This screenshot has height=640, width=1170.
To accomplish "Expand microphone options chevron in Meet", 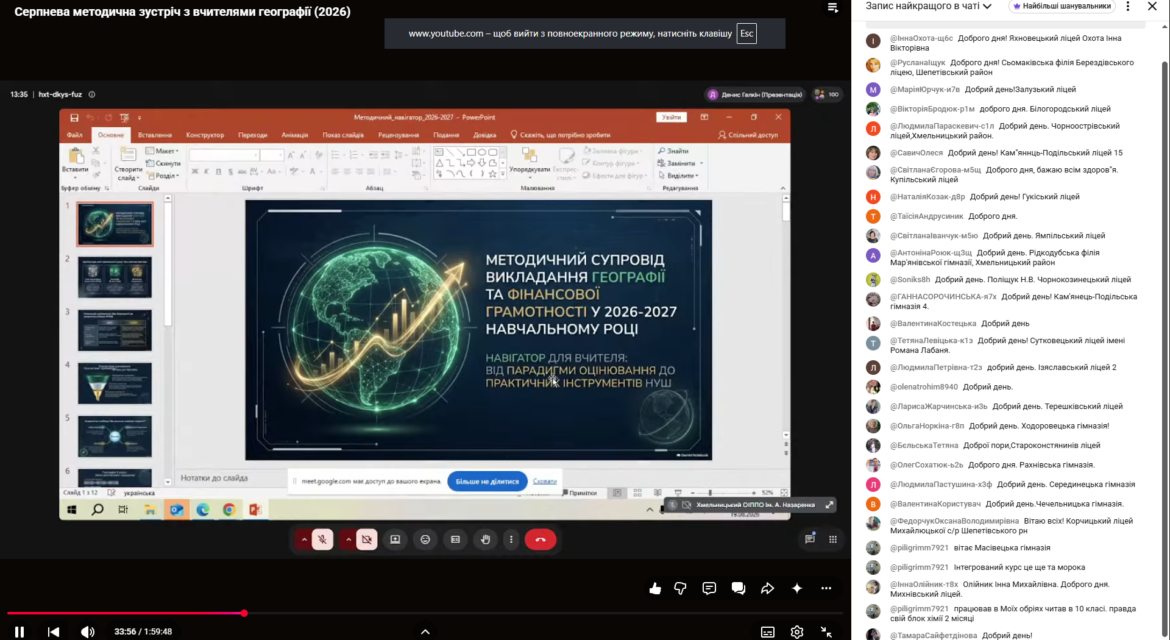I will point(304,539).
